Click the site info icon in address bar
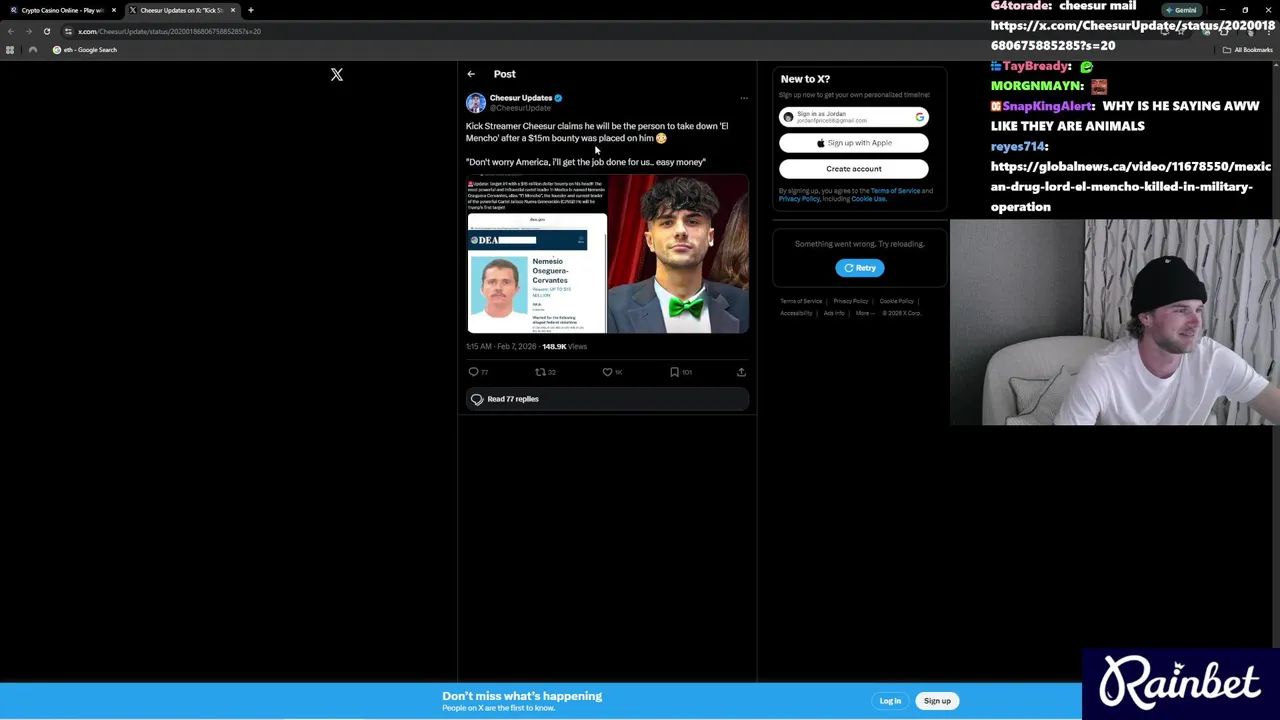The image size is (1280, 720). (x=68, y=31)
